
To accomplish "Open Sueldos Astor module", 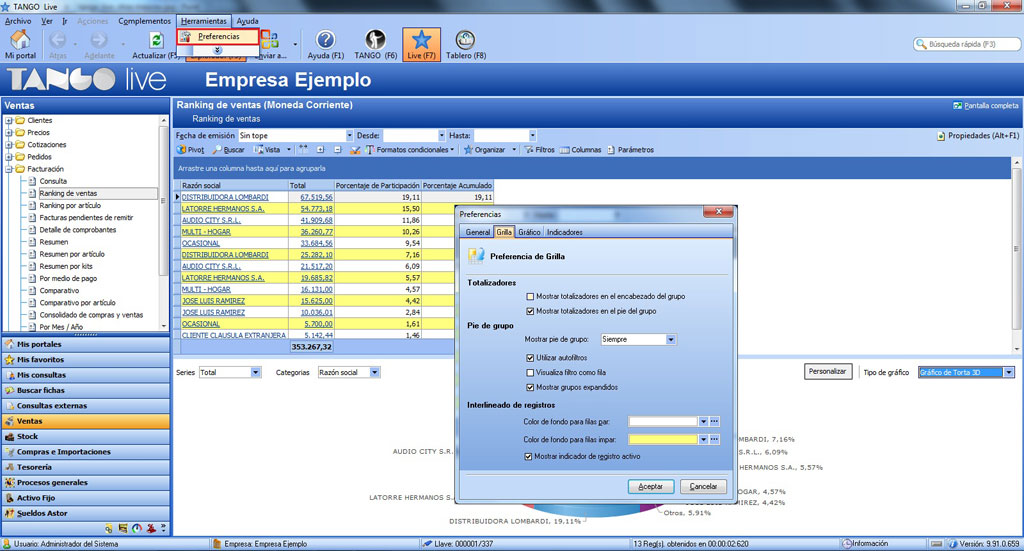I will tap(86, 513).
